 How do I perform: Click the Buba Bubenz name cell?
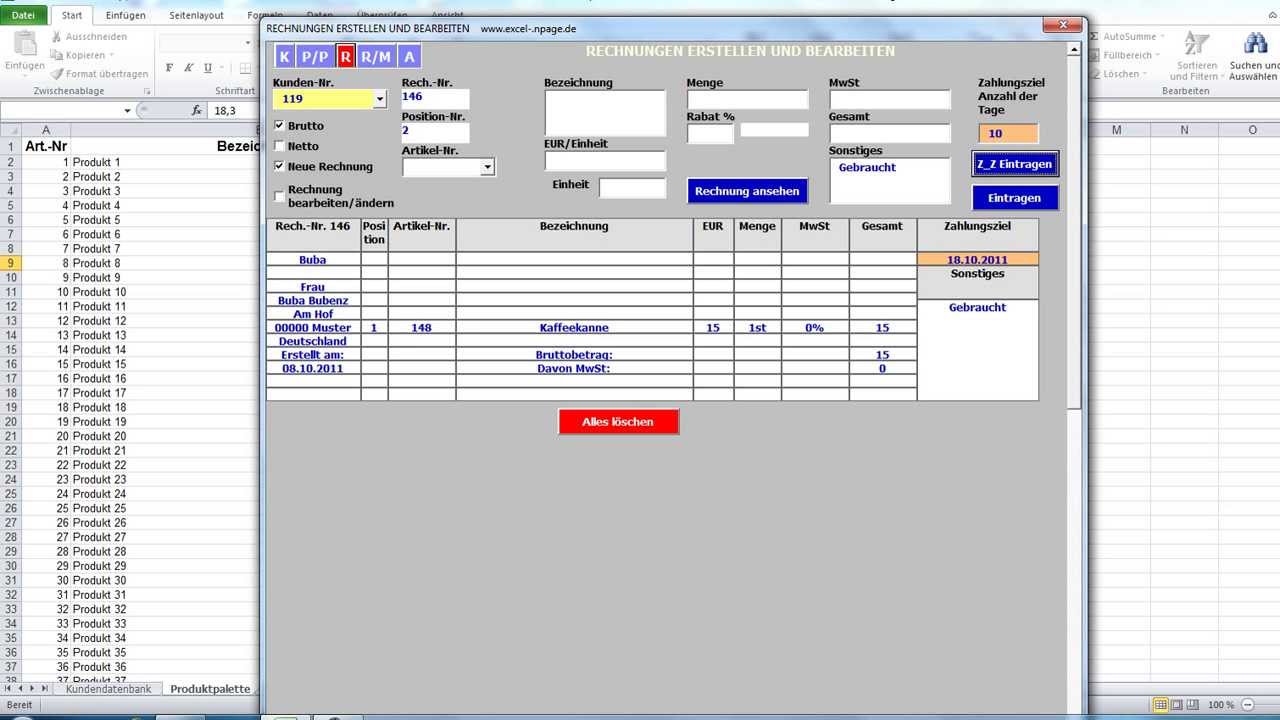pyautogui.click(x=313, y=301)
